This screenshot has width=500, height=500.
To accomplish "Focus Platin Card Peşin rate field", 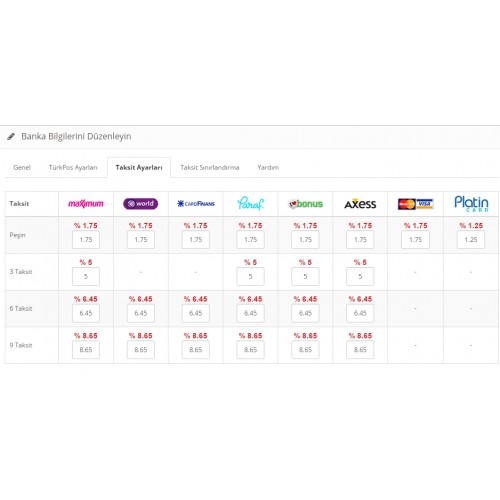I will tap(471, 240).
